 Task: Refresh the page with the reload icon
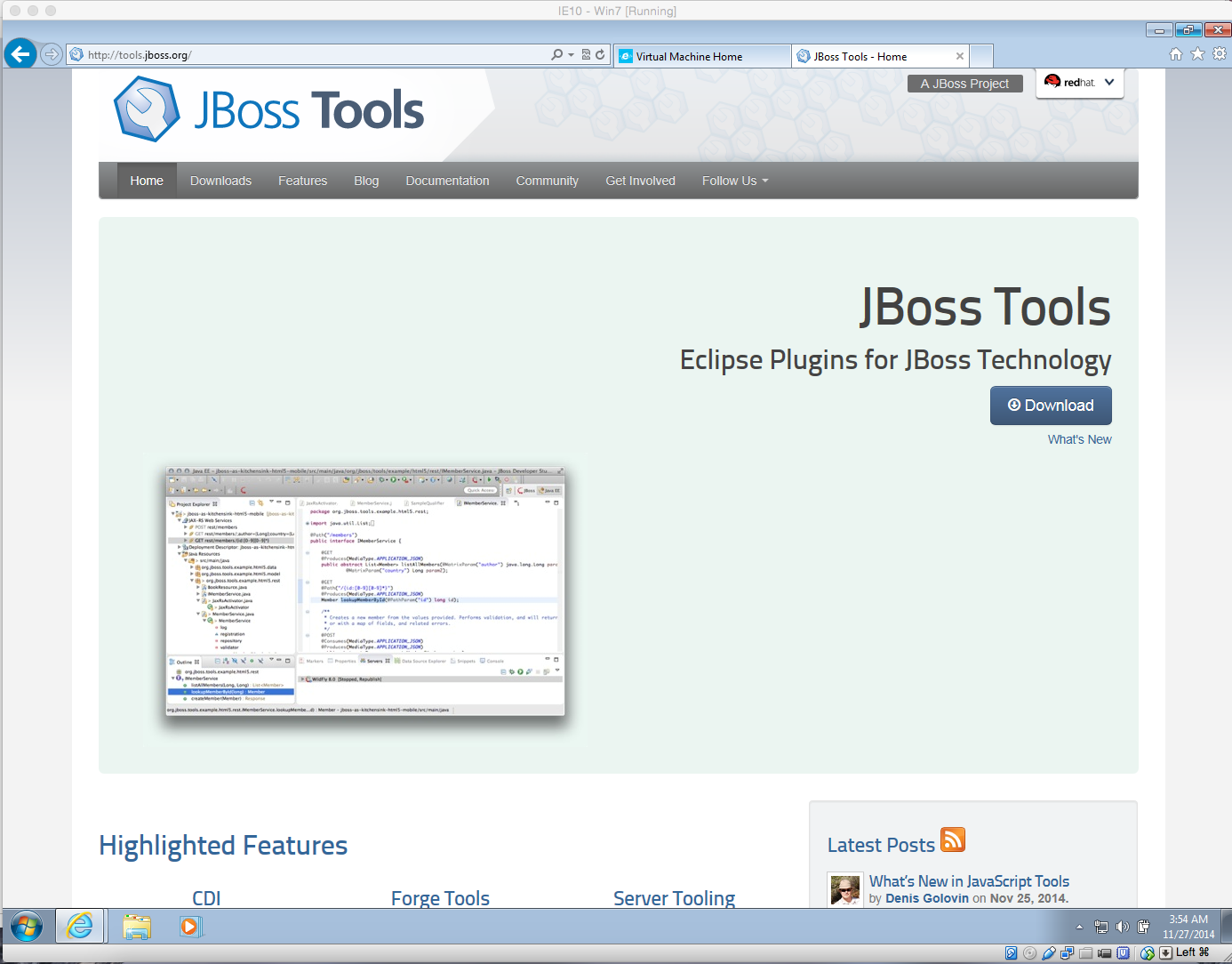click(x=600, y=54)
